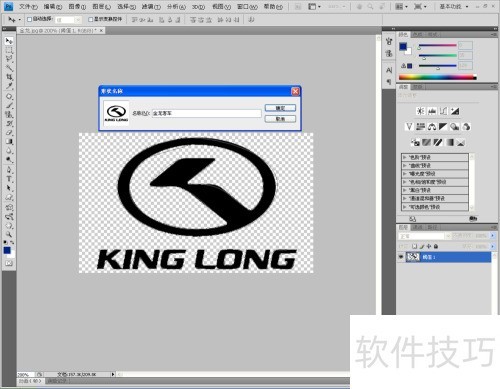Click the Levels adjustment icon
The height and width of the screenshot is (389, 500).
(x=432, y=111)
